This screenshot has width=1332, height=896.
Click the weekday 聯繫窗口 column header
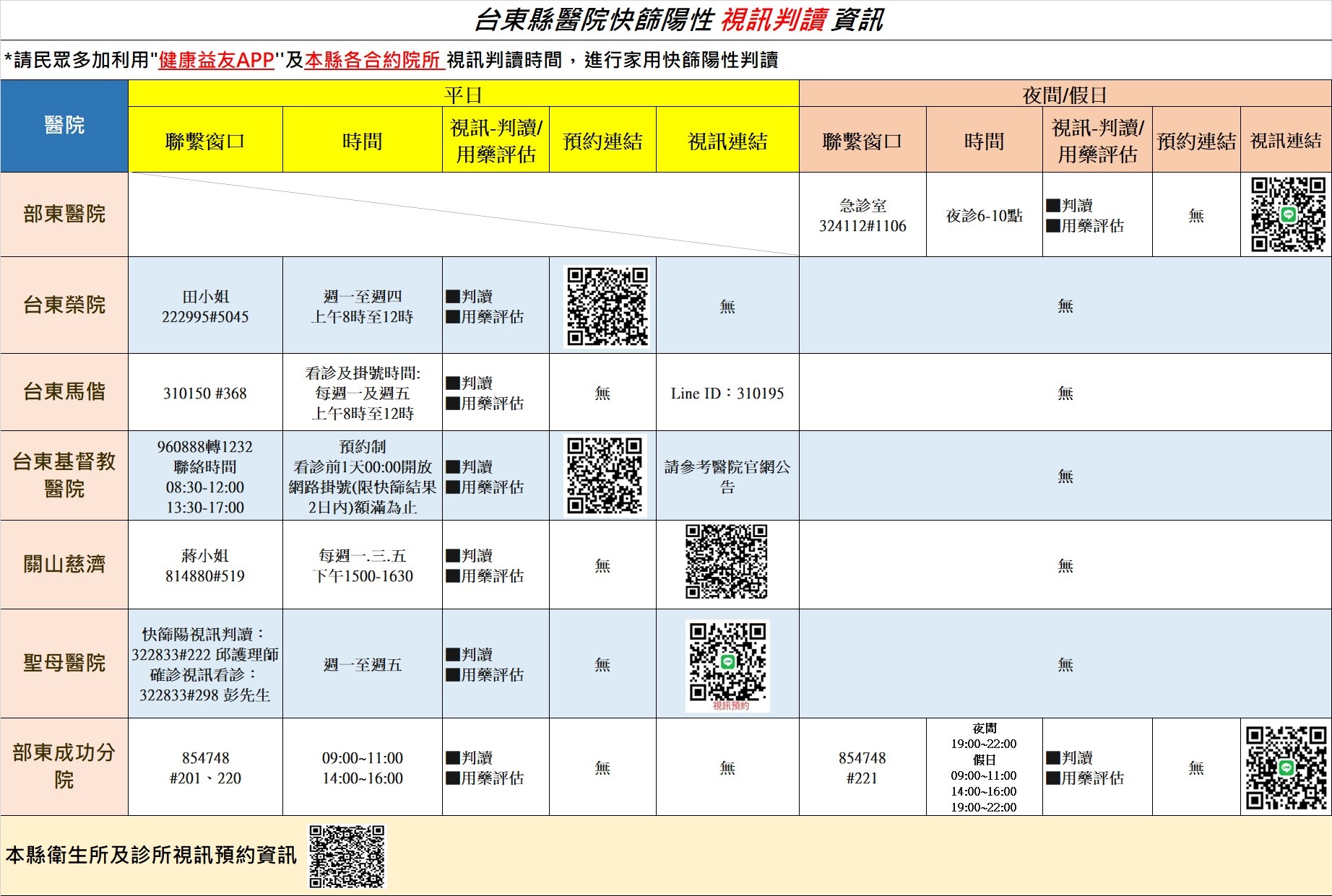click(x=205, y=141)
